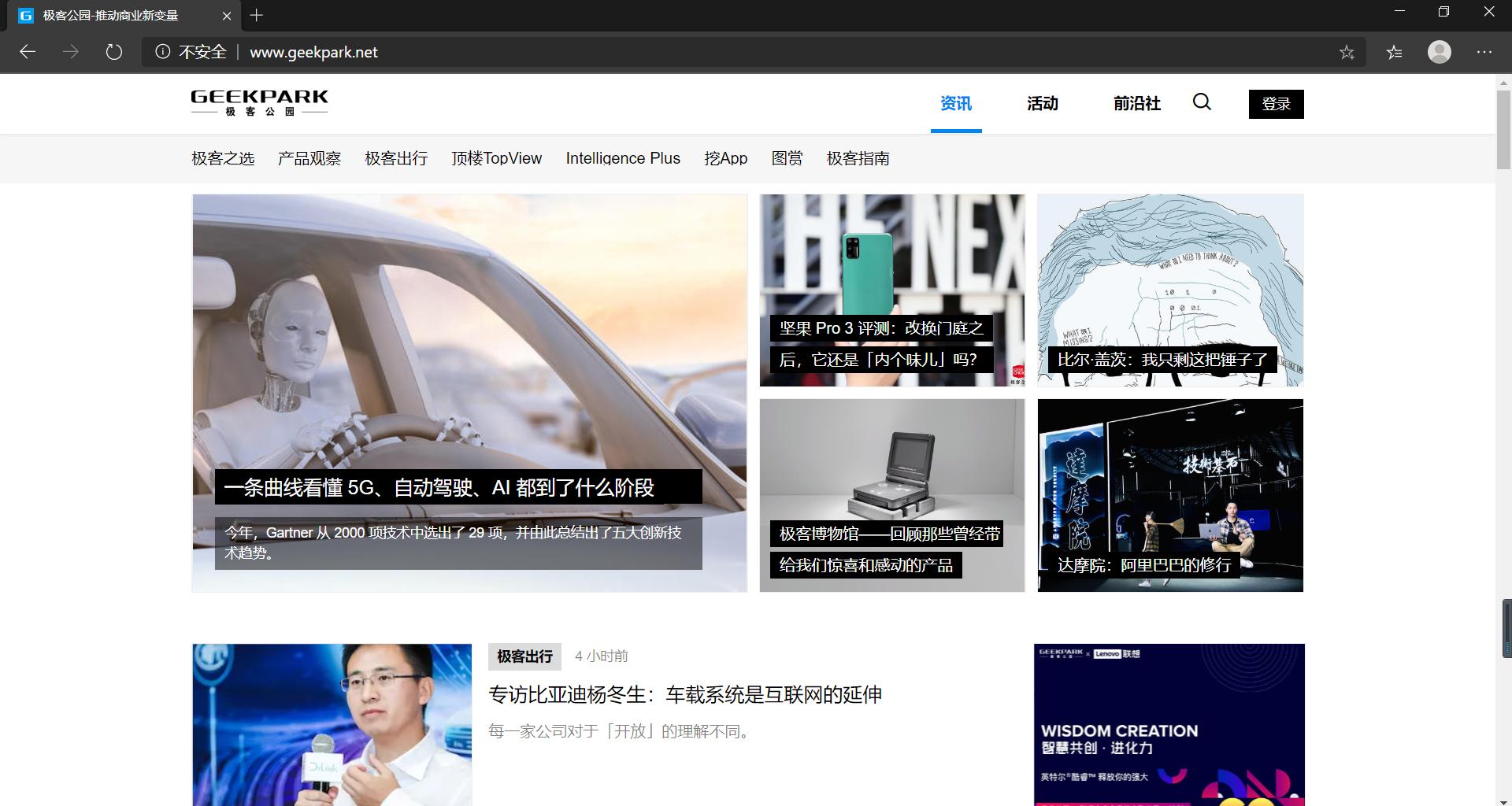Open the 5G、自动驾驶、AI article headline
Viewport: 1512px width, 806px height.
coord(458,487)
